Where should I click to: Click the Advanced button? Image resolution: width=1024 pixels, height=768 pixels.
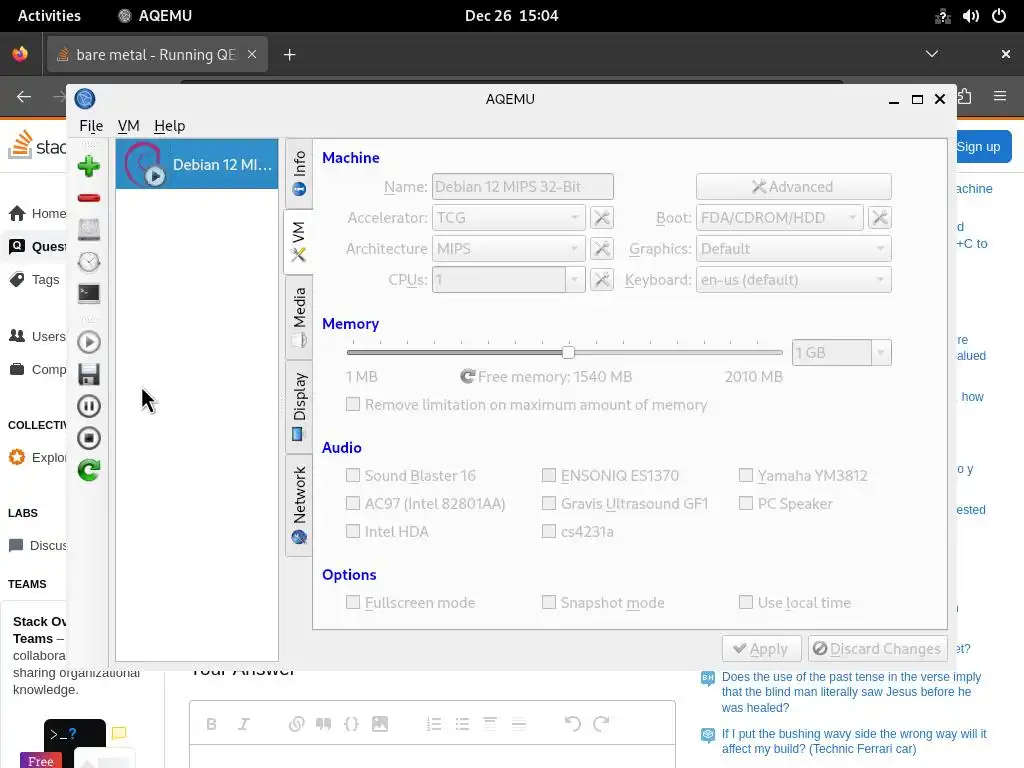tap(793, 187)
